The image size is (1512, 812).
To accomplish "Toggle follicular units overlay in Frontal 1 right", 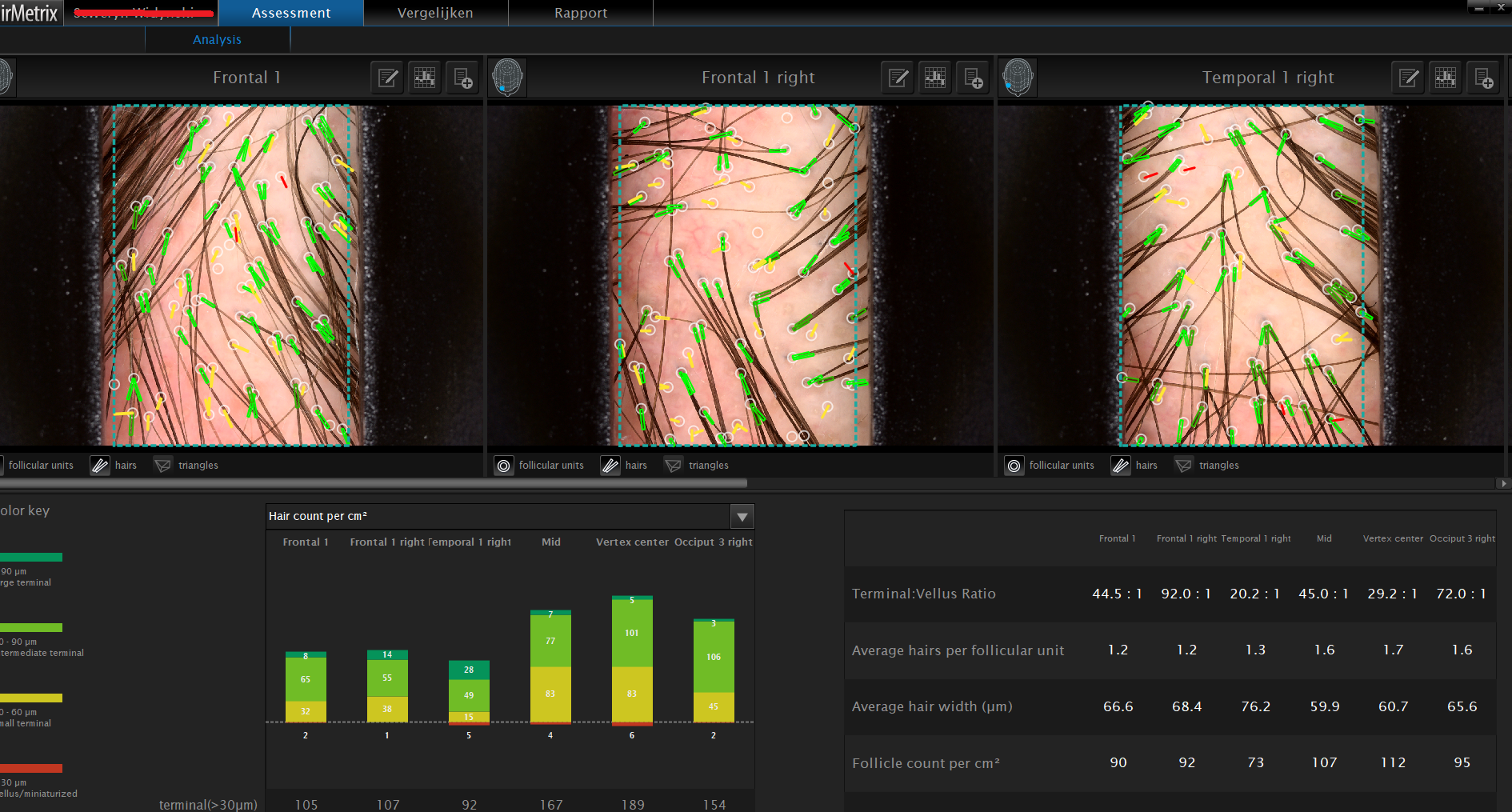I will pyautogui.click(x=504, y=466).
